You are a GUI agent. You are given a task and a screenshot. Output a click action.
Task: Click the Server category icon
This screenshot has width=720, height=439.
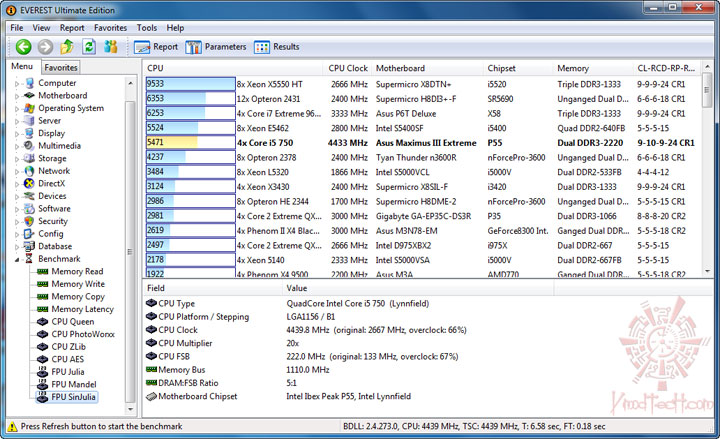(30, 121)
